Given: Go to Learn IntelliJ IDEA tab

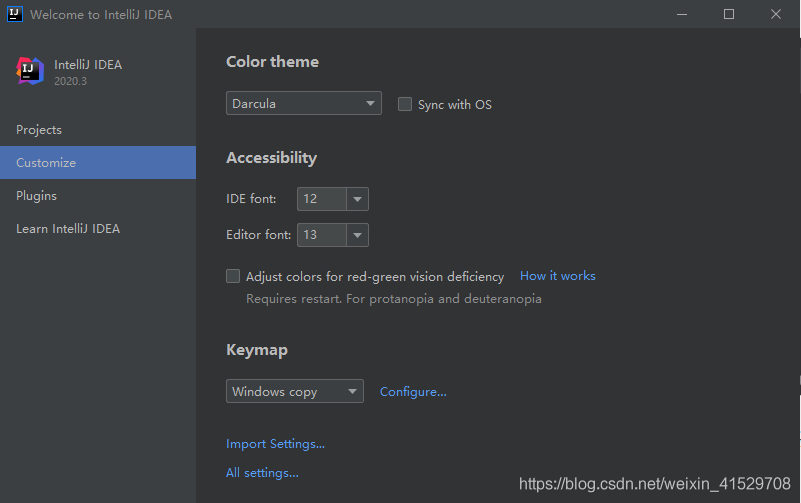Looking at the screenshot, I should click(68, 229).
